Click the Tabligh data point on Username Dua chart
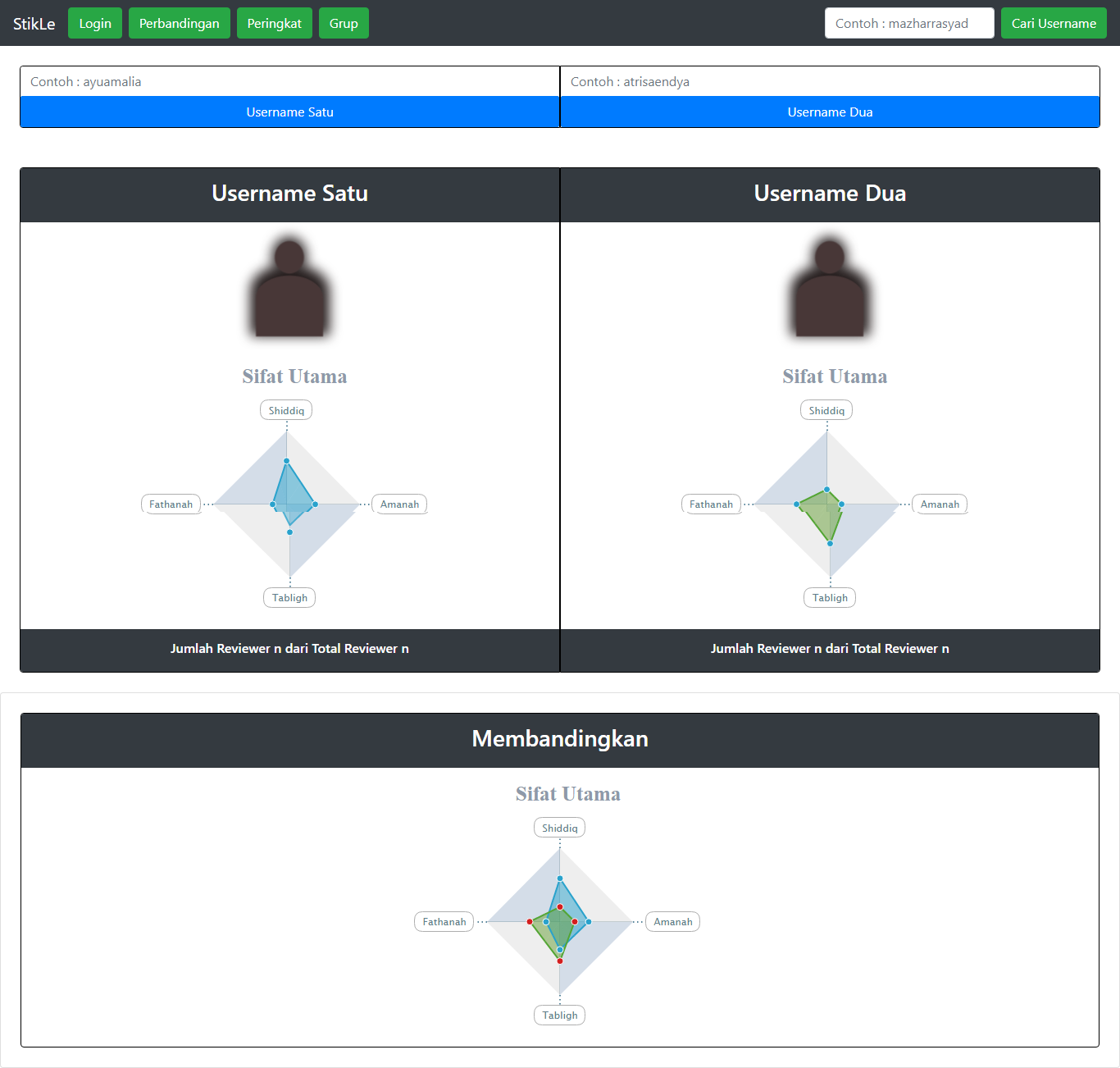 pyautogui.click(x=830, y=543)
